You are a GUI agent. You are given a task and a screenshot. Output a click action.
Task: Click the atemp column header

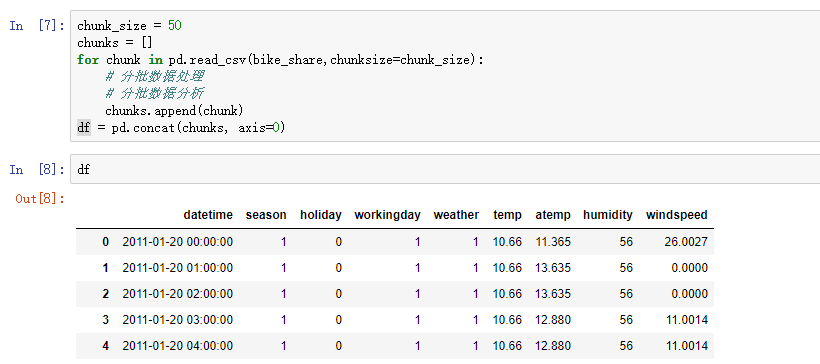pos(553,215)
